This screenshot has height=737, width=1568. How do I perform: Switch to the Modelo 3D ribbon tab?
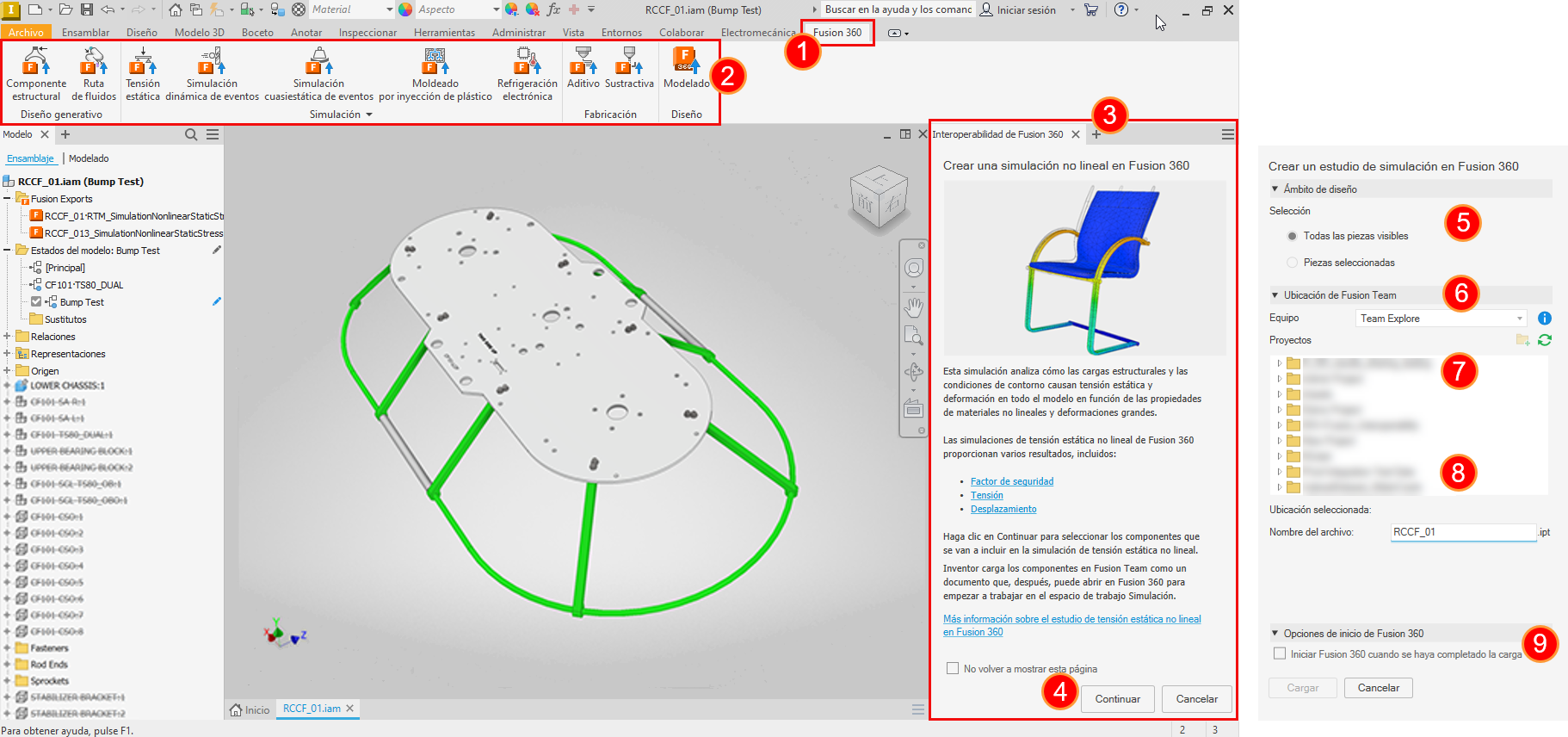tap(200, 33)
